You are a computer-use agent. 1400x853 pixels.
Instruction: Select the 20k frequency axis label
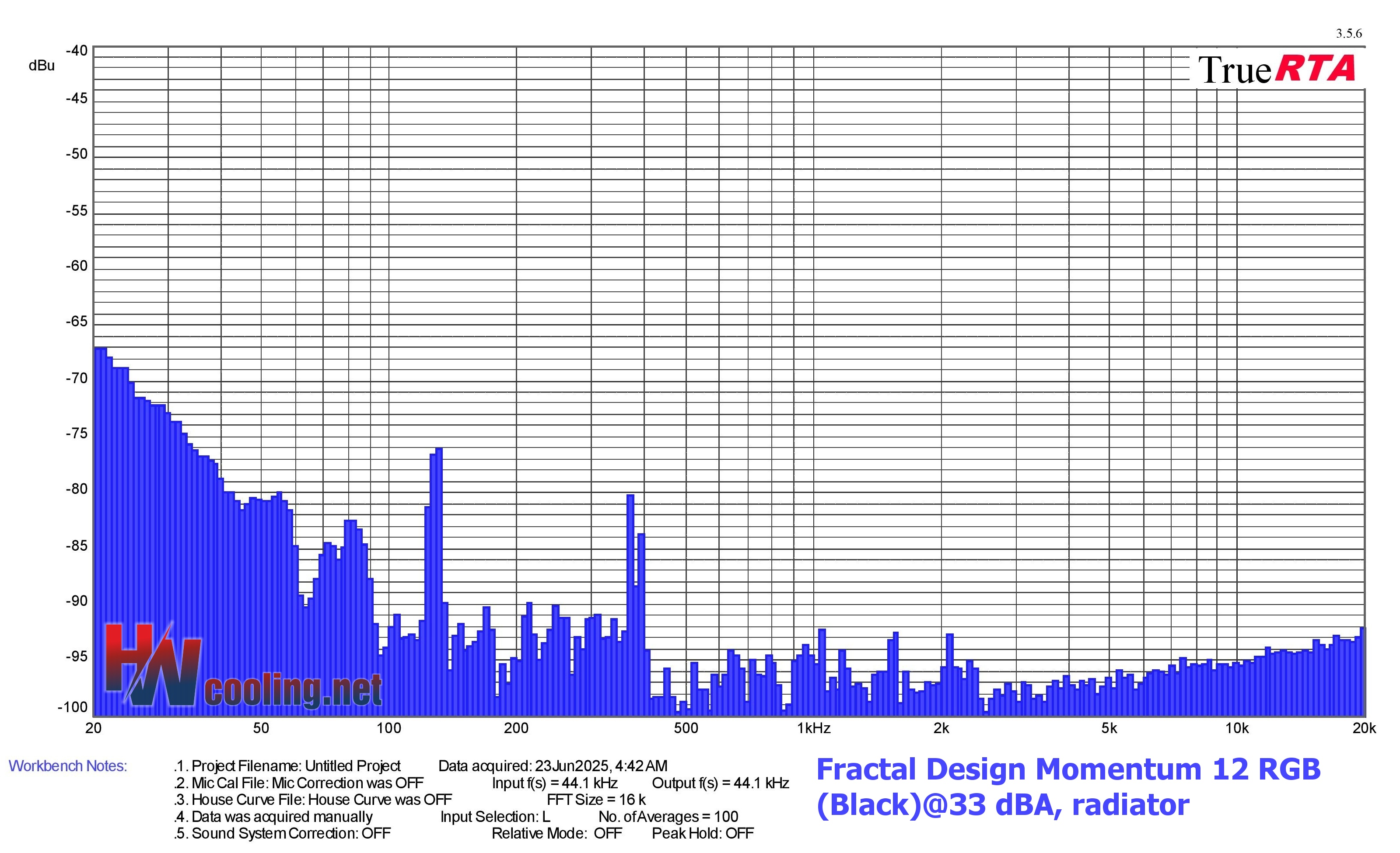tap(1364, 728)
